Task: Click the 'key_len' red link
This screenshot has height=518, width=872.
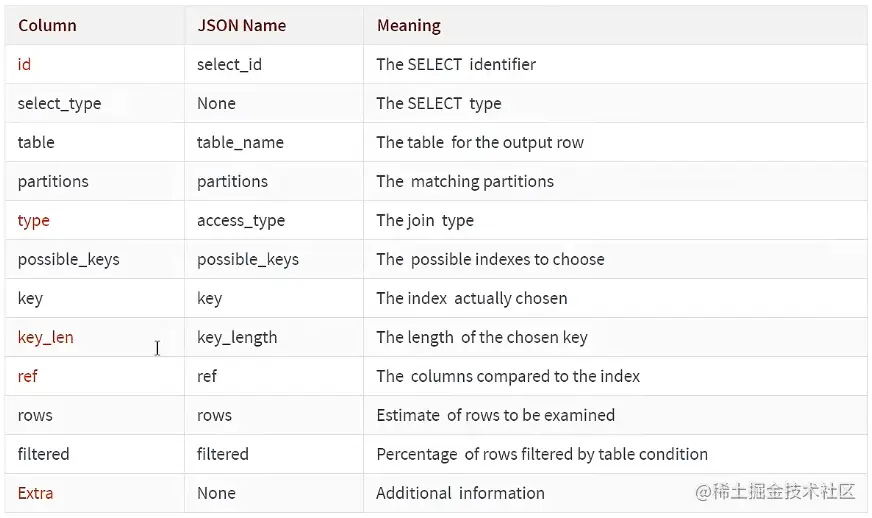Action: click(x=46, y=338)
